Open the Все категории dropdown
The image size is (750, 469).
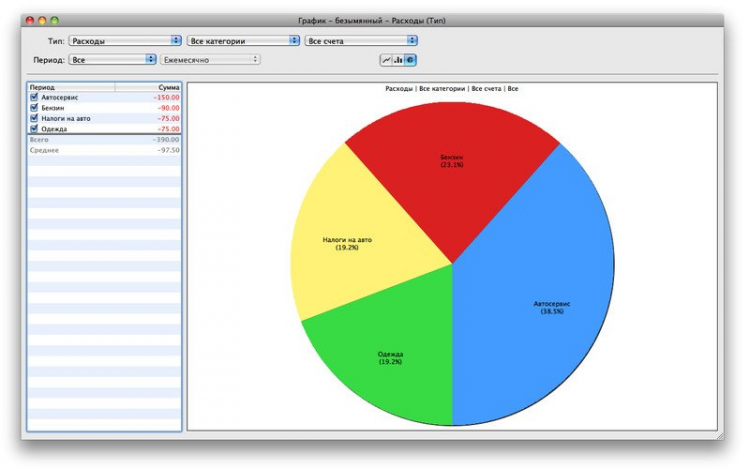click(x=243, y=41)
